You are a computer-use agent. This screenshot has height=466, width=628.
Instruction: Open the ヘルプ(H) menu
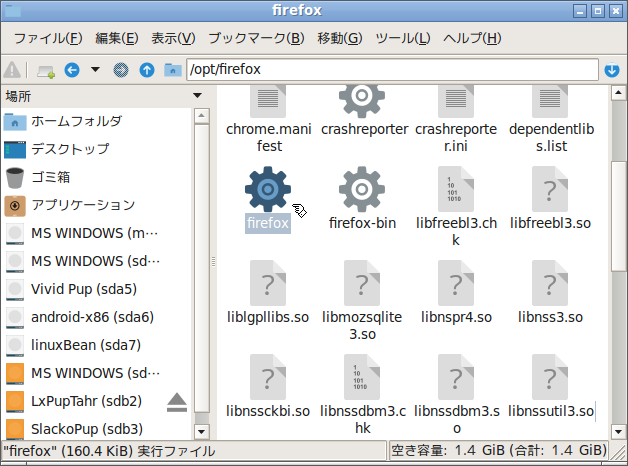pyautogui.click(x=472, y=38)
